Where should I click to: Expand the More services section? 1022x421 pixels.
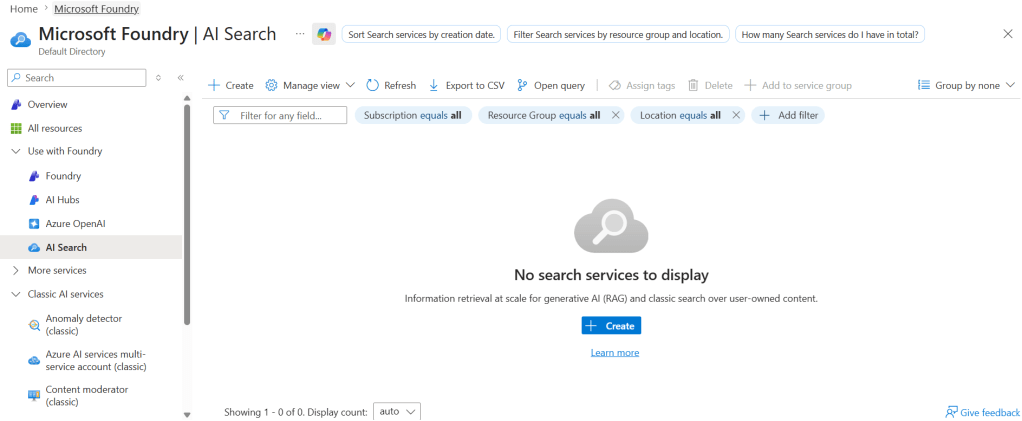16,270
